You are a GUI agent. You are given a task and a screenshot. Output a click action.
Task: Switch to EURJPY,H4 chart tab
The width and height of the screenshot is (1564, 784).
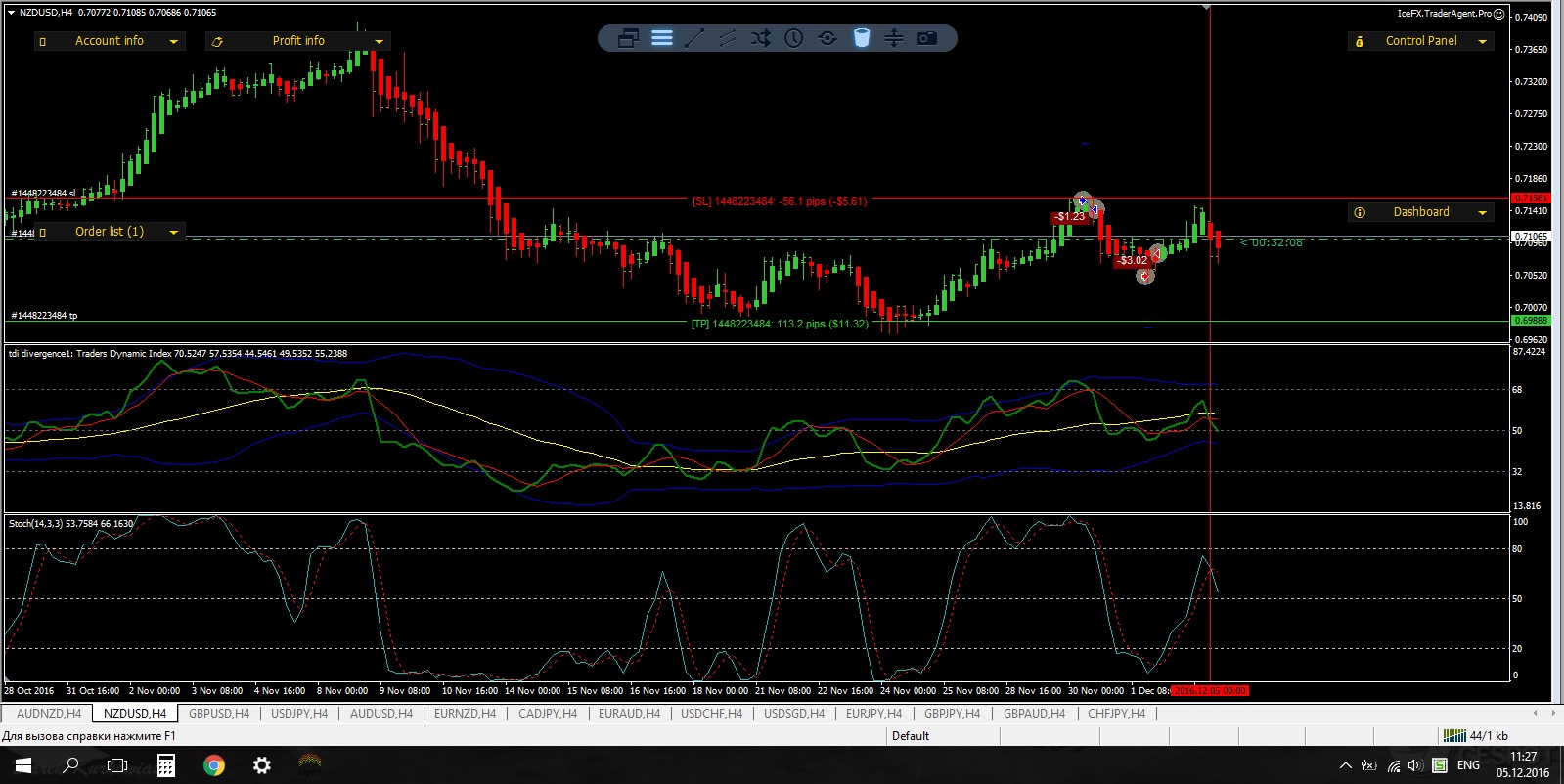click(x=873, y=714)
